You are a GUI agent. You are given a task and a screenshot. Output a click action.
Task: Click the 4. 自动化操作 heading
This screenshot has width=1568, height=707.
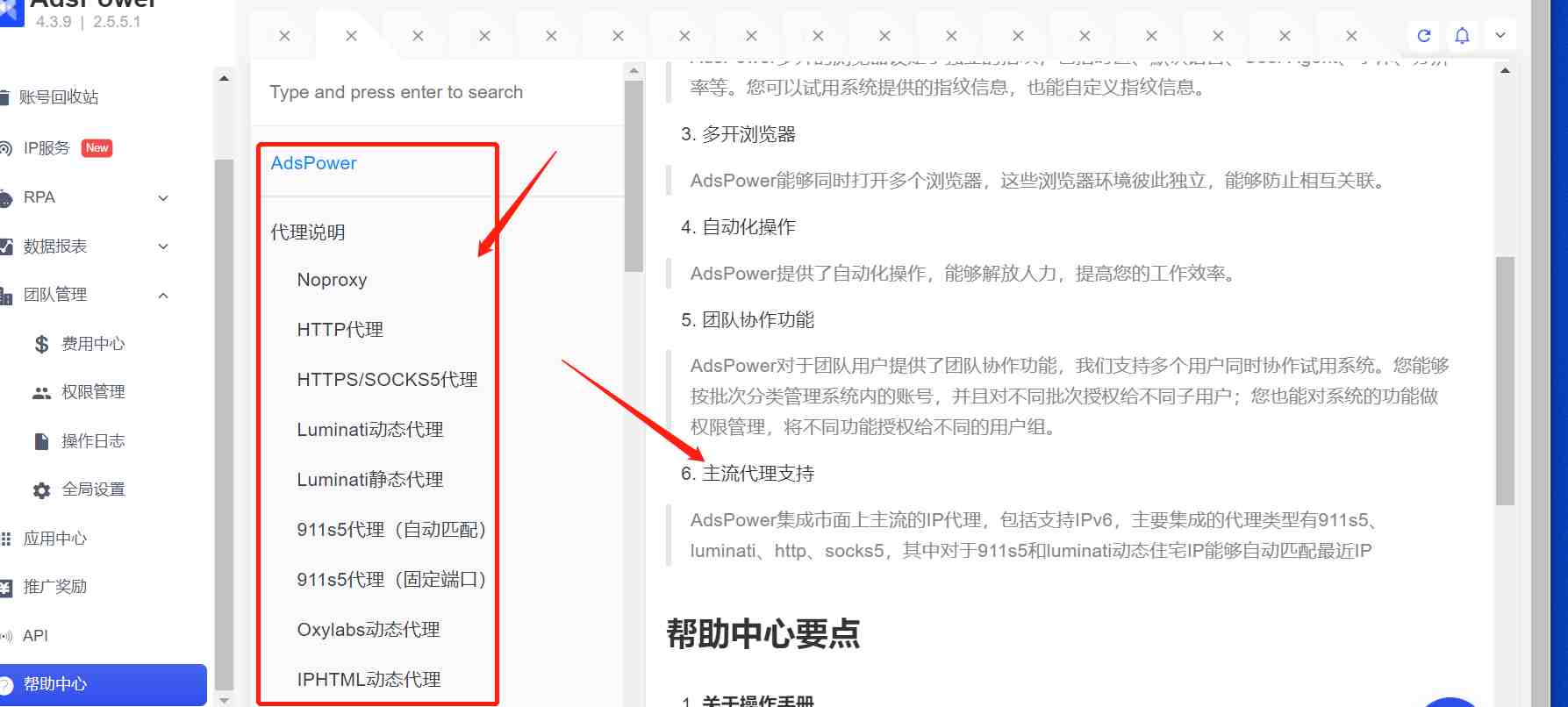pos(738,227)
